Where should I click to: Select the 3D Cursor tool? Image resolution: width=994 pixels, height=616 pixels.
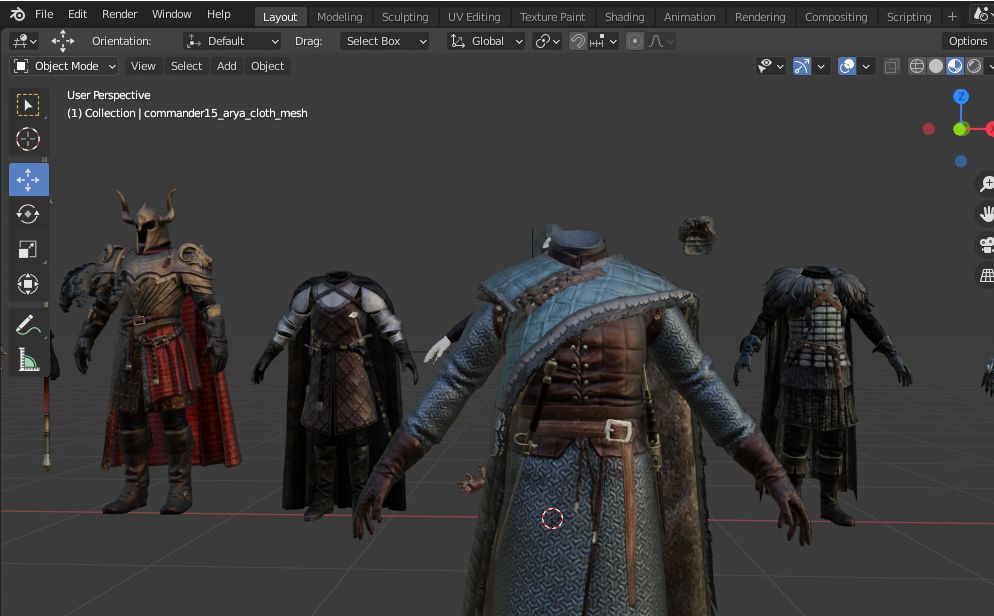click(x=28, y=139)
